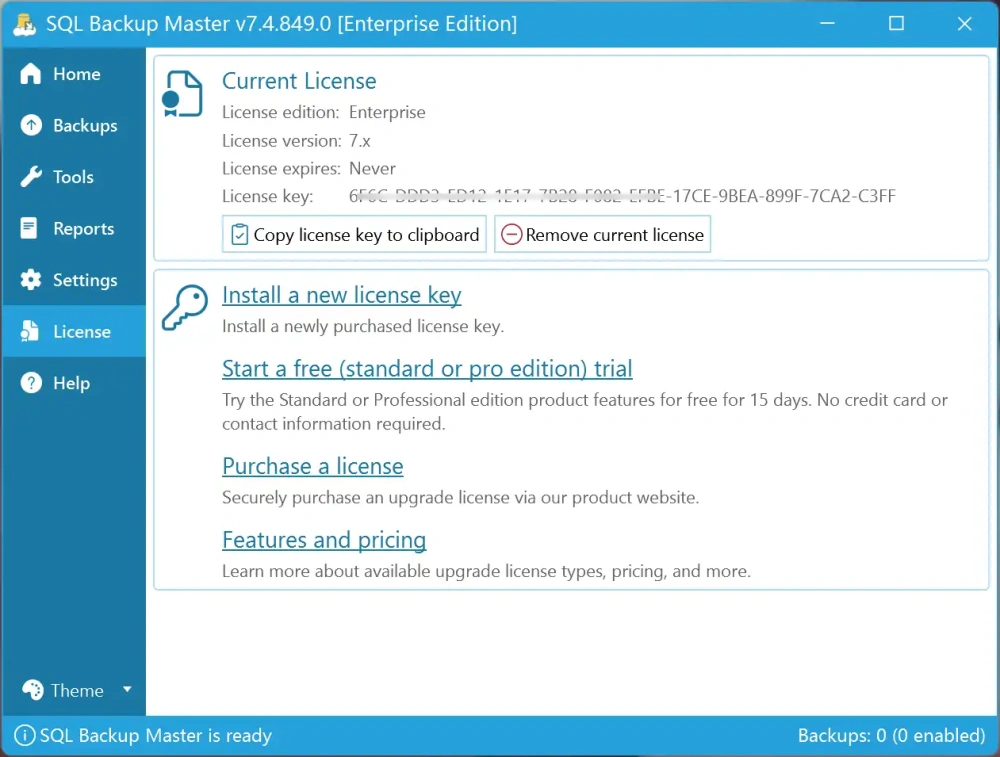Open Features and pricing link
1000x757 pixels.
point(324,540)
